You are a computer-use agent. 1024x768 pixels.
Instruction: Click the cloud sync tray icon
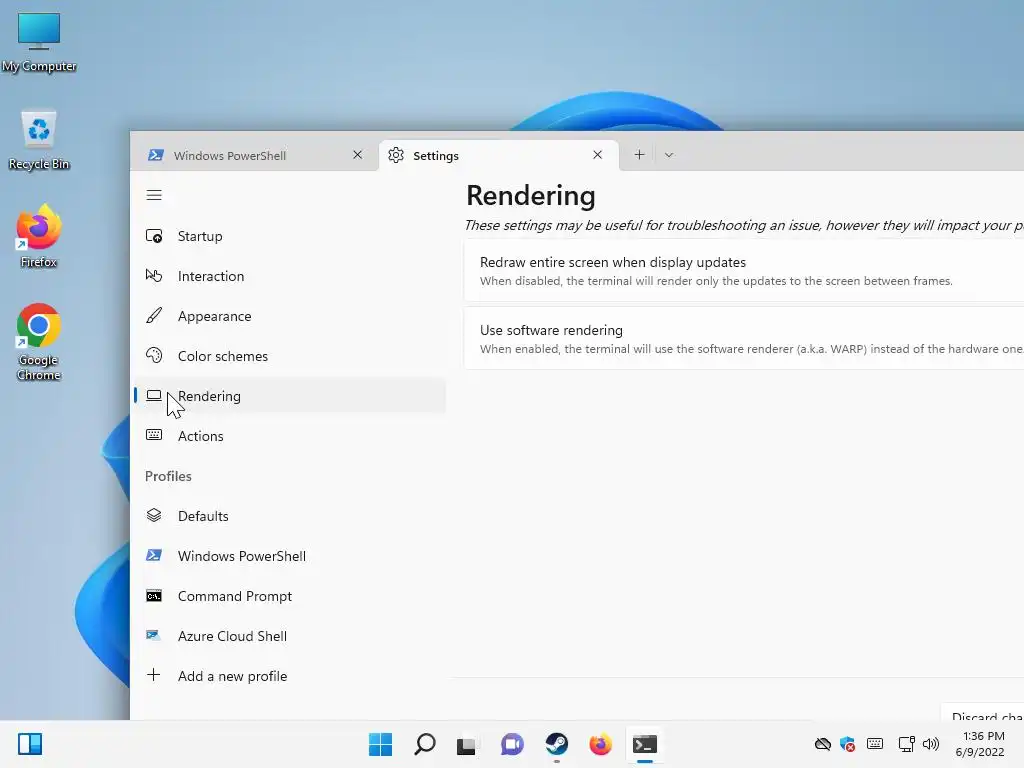click(823, 744)
